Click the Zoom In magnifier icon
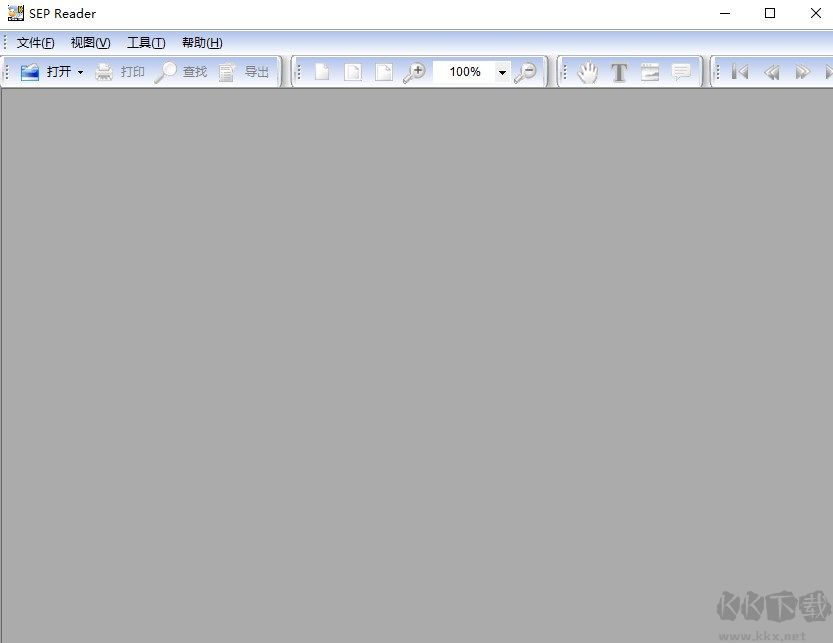833x643 pixels. tap(415, 71)
